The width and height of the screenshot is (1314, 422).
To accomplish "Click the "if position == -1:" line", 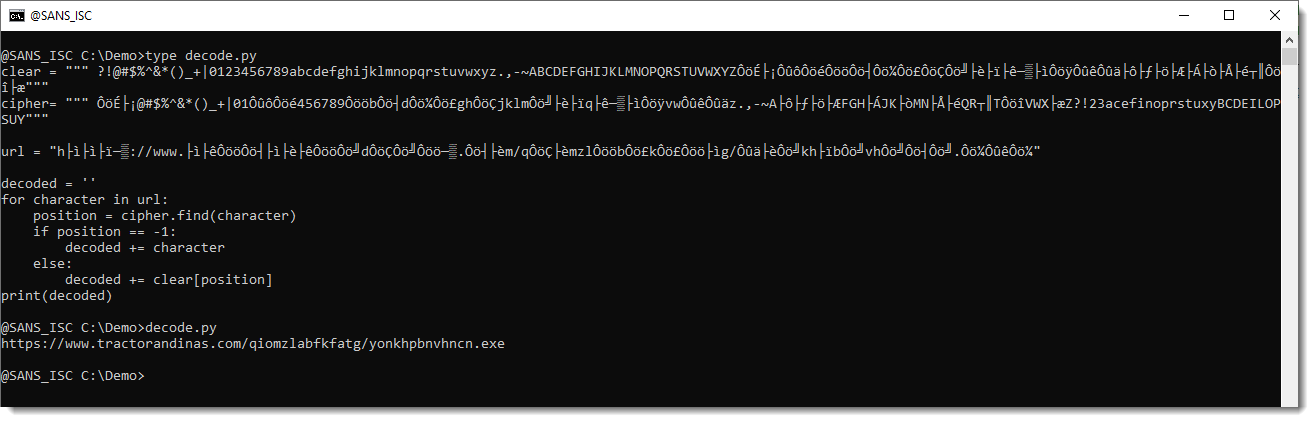I will 105,232.
